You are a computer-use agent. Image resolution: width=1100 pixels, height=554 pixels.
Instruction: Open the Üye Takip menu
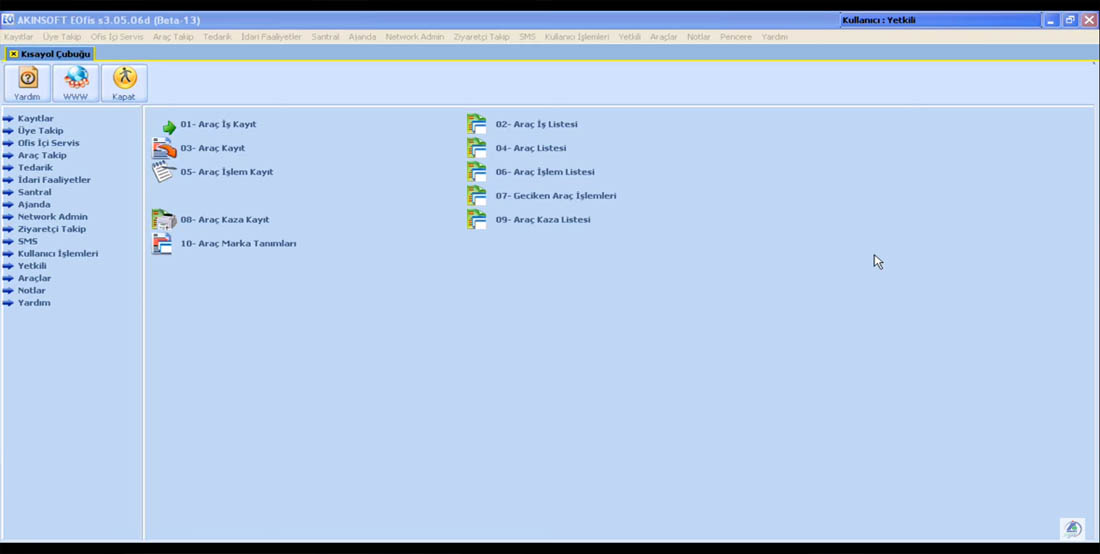62,37
